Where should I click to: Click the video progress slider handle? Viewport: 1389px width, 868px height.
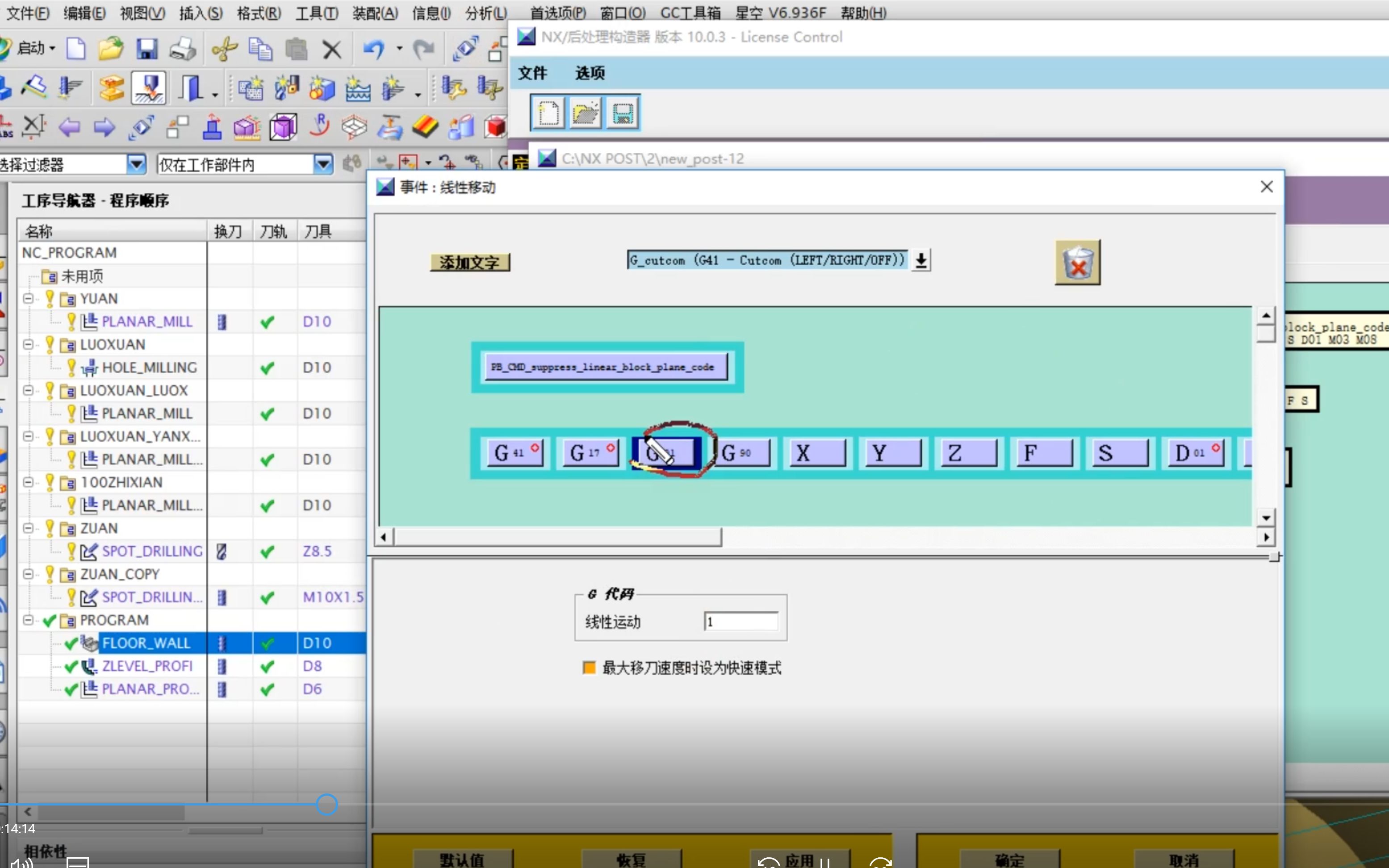pyautogui.click(x=327, y=804)
